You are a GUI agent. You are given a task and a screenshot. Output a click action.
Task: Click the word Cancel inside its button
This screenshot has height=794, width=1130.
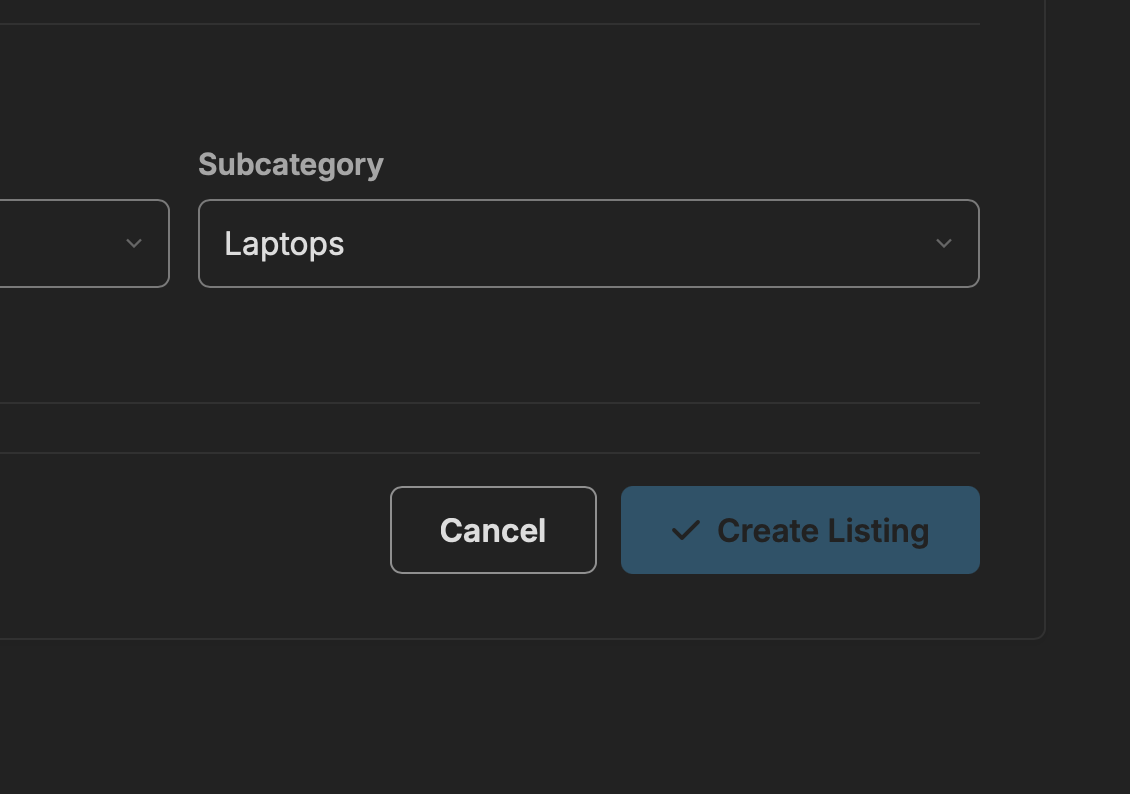pyautogui.click(x=493, y=530)
